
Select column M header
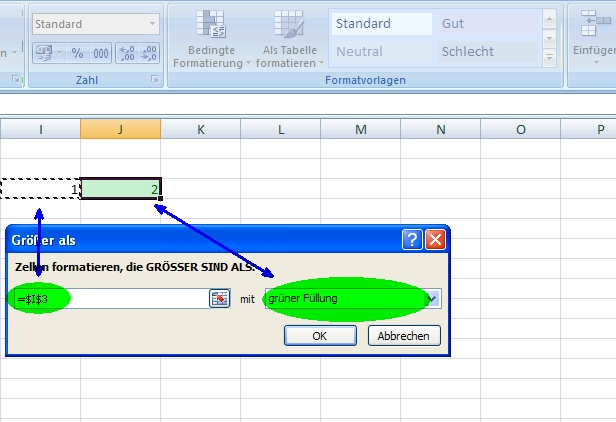click(x=361, y=129)
